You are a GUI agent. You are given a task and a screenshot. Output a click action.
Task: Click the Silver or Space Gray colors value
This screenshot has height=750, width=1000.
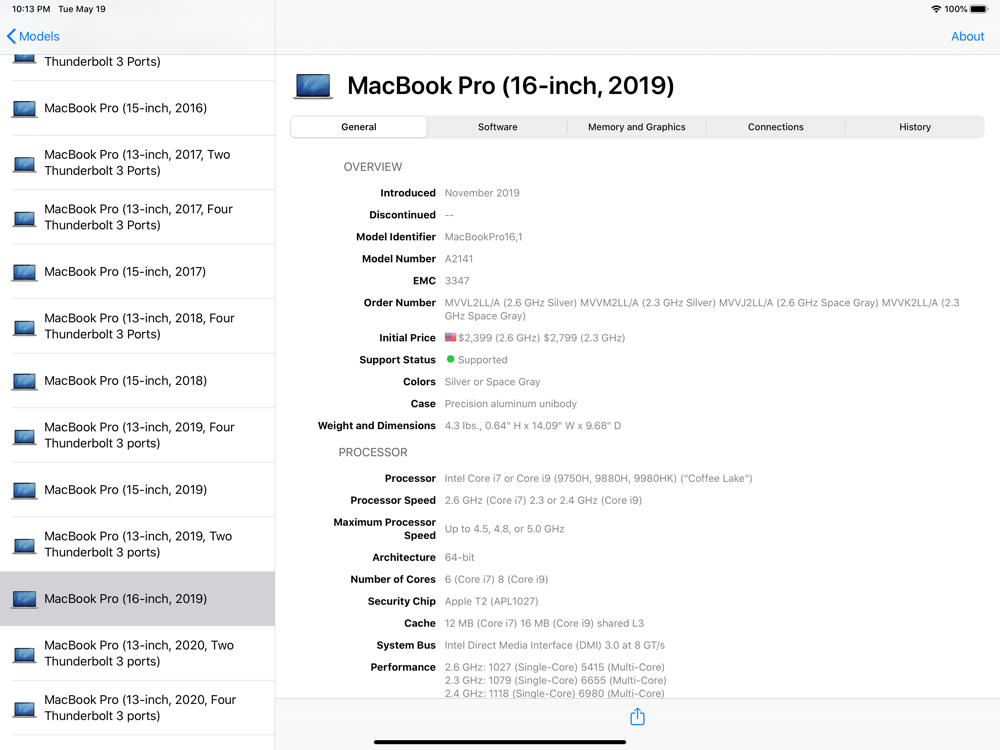[x=492, y=381]
